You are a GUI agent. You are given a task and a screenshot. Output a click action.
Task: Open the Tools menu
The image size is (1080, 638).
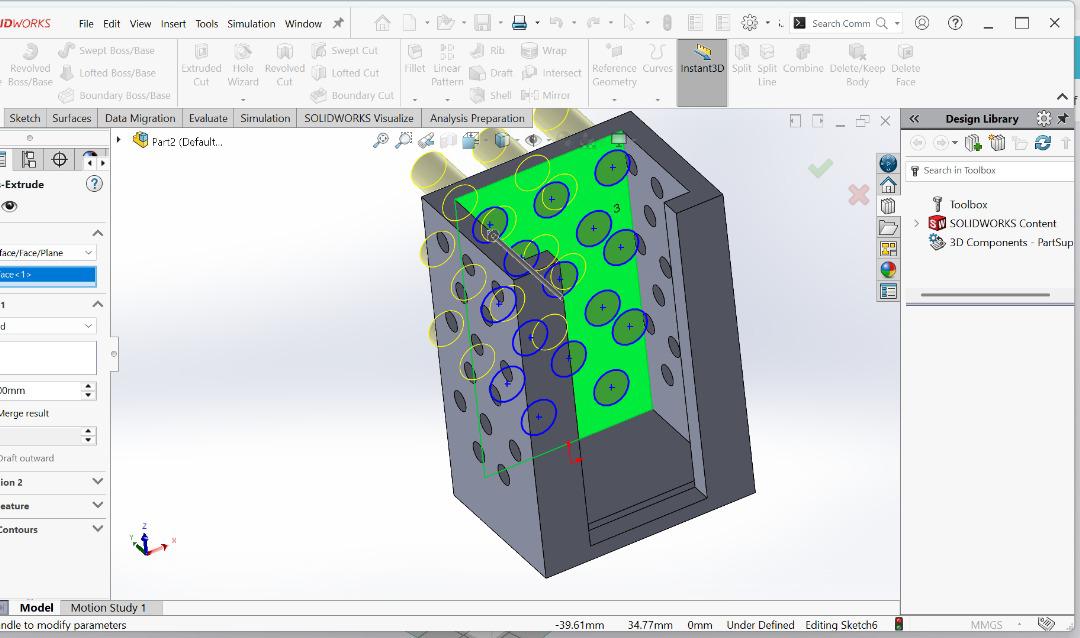207,23
